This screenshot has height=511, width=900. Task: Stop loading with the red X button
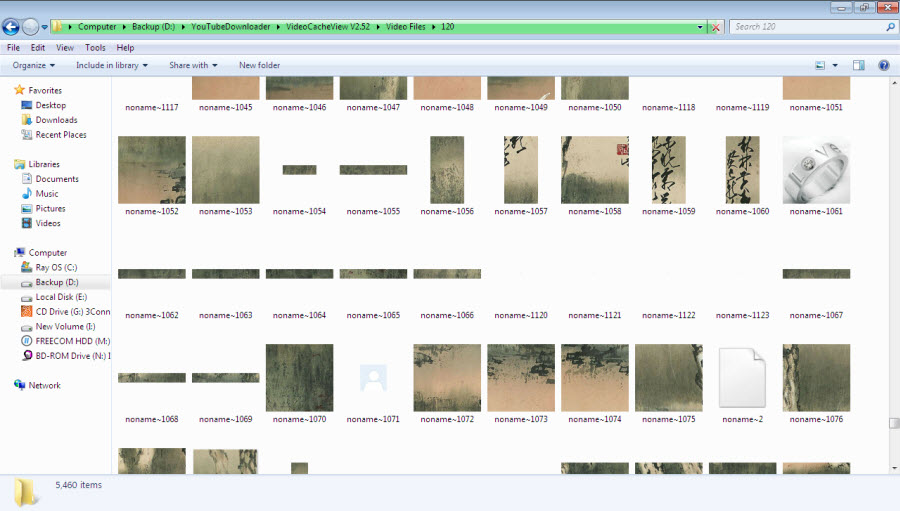point(715,27)
